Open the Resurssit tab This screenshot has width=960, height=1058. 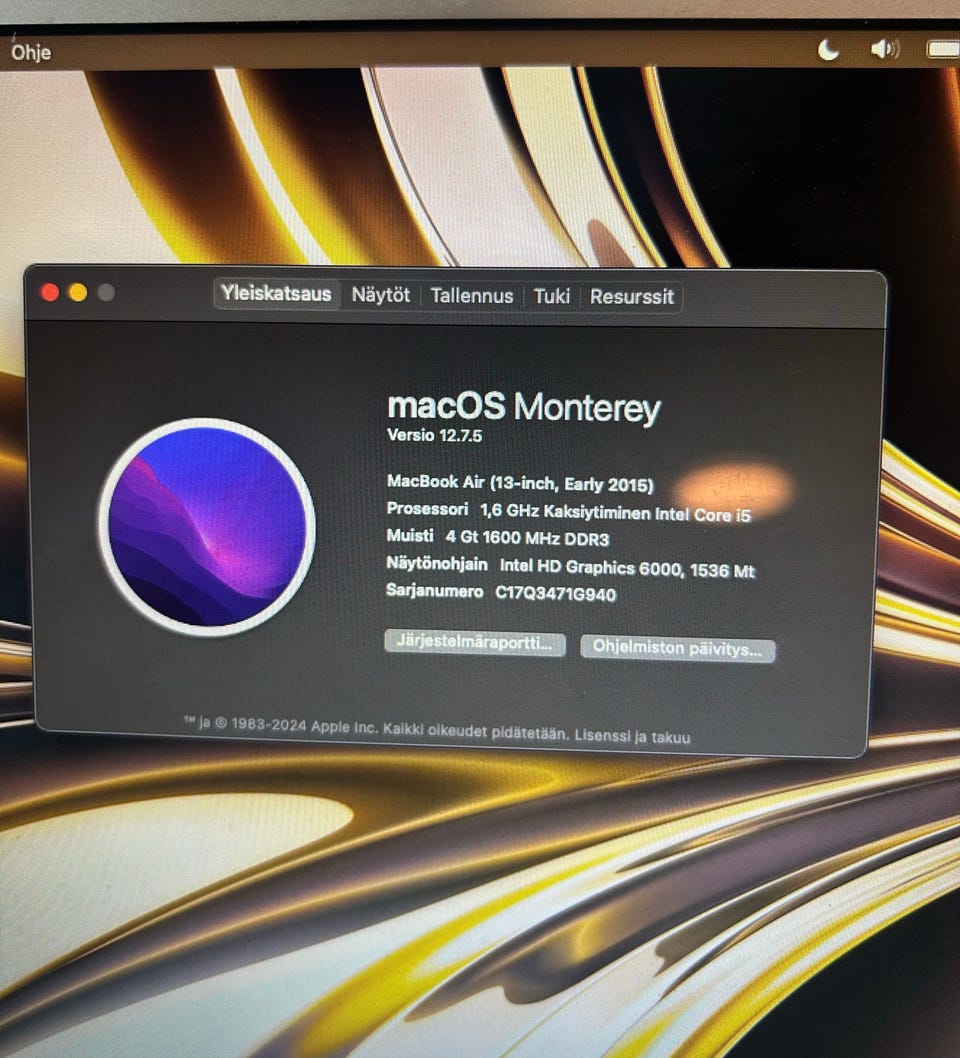tap(631, 297)
